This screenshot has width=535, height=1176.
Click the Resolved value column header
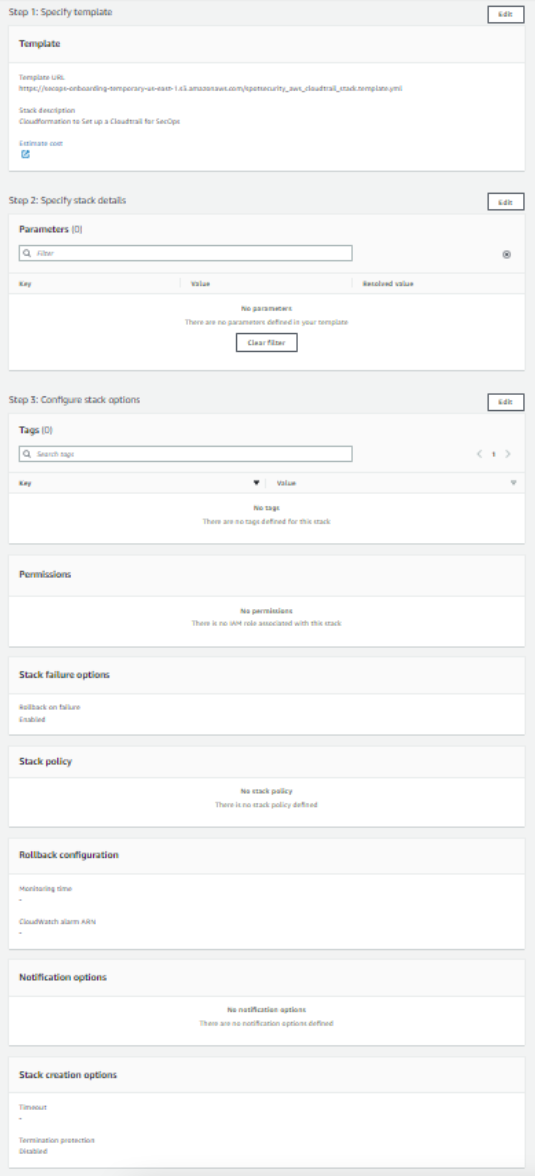pyautogui.click(x=388, y=284)
